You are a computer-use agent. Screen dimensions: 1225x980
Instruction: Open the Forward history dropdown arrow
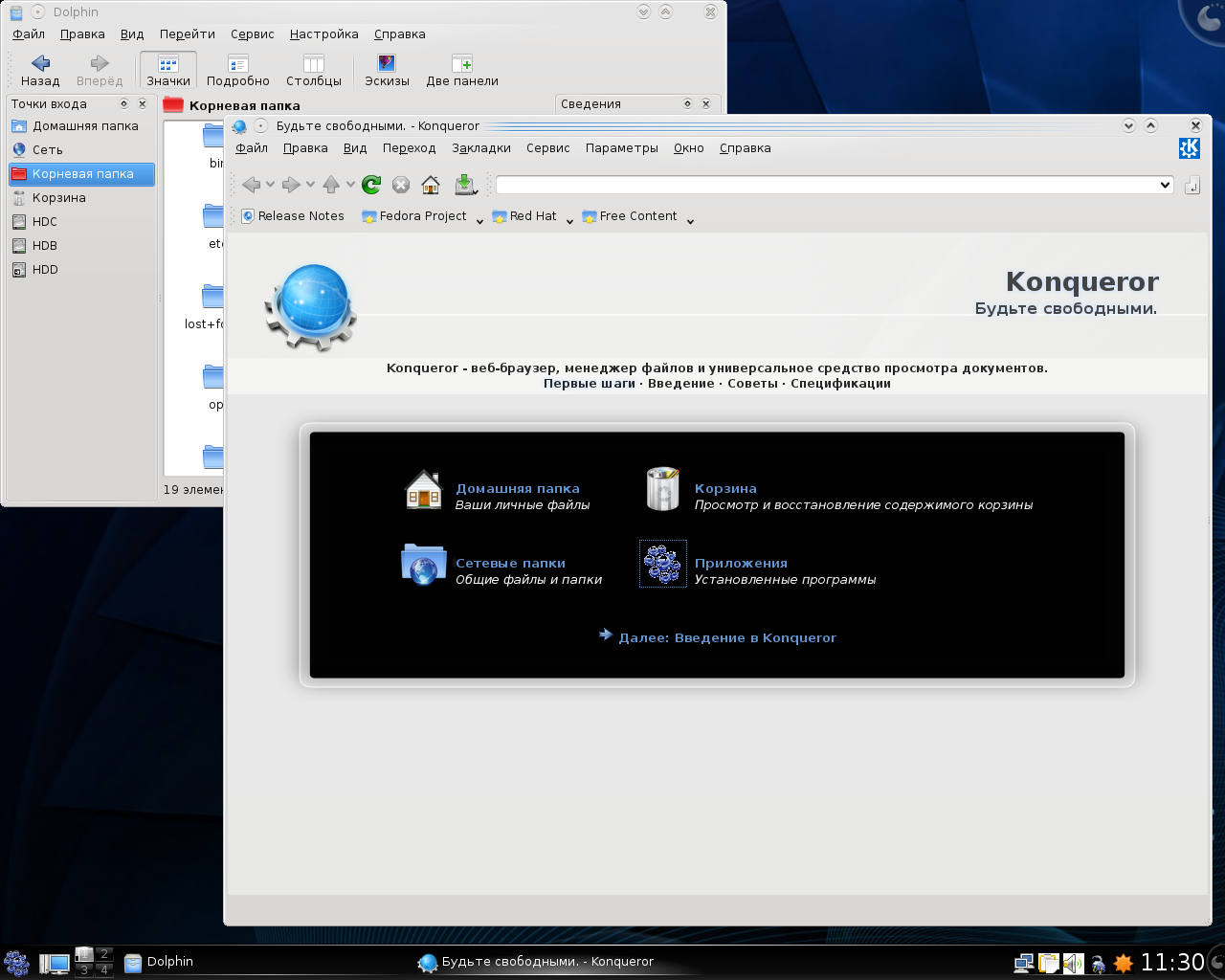tap(310, 185)
